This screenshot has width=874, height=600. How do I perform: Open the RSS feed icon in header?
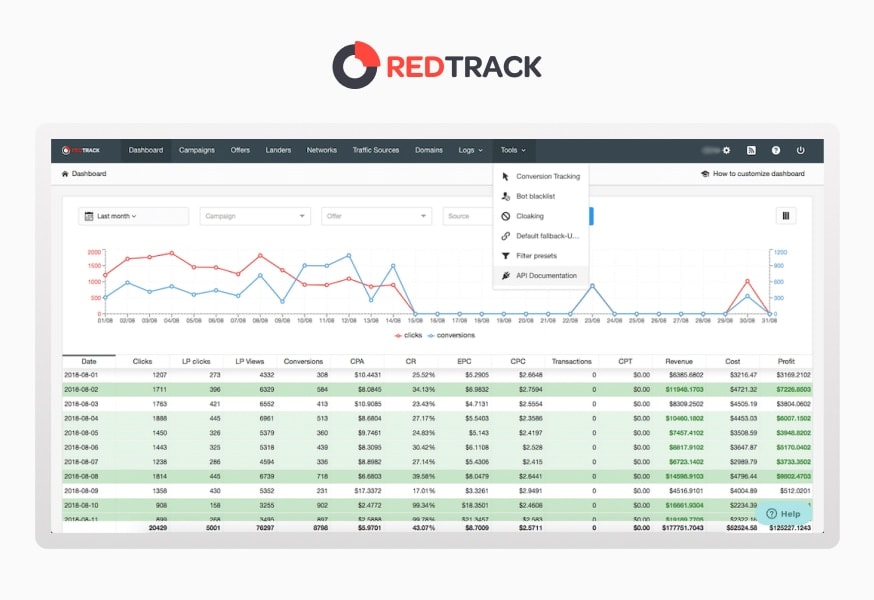[x=751, y=150]
